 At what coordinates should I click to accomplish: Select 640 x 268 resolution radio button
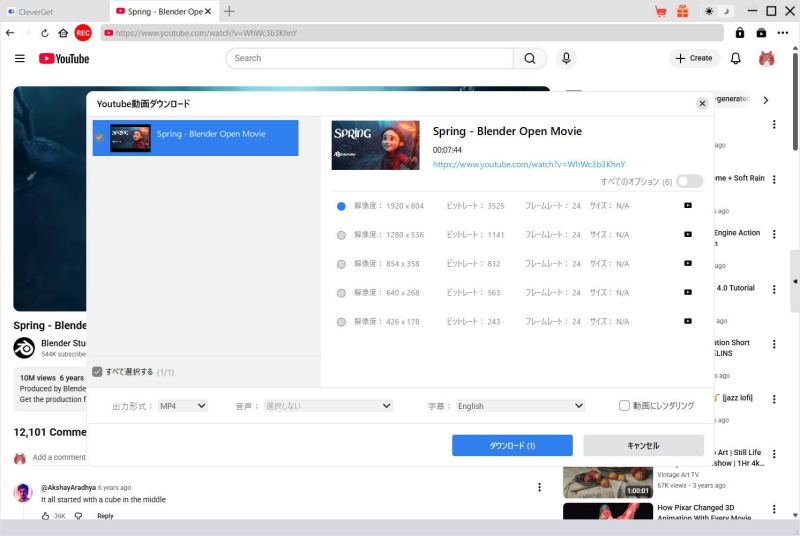tap(341, 293)
